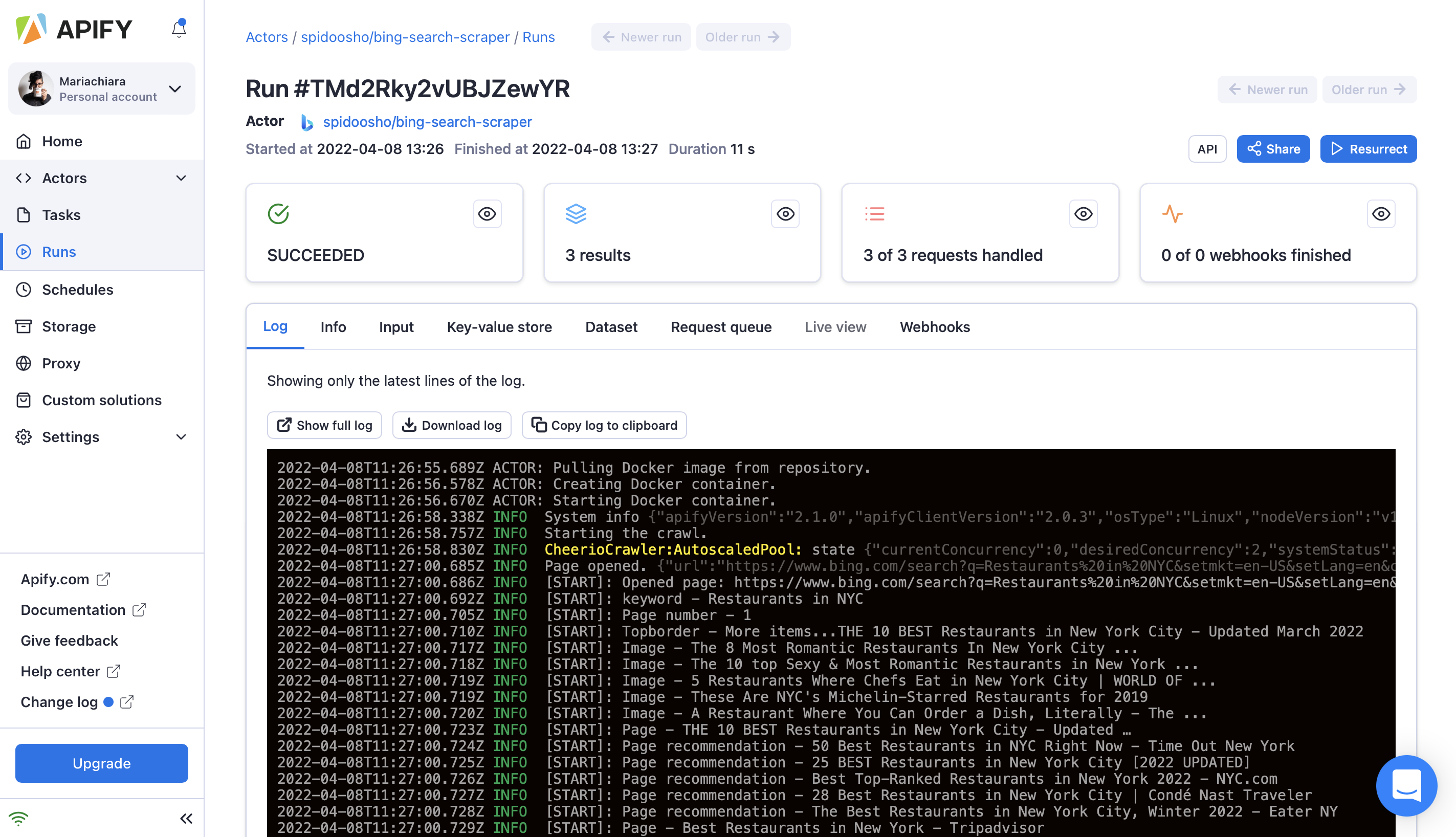Screen dimensions: 1456x837
Task: Share this run
Action: [1273, 149]
